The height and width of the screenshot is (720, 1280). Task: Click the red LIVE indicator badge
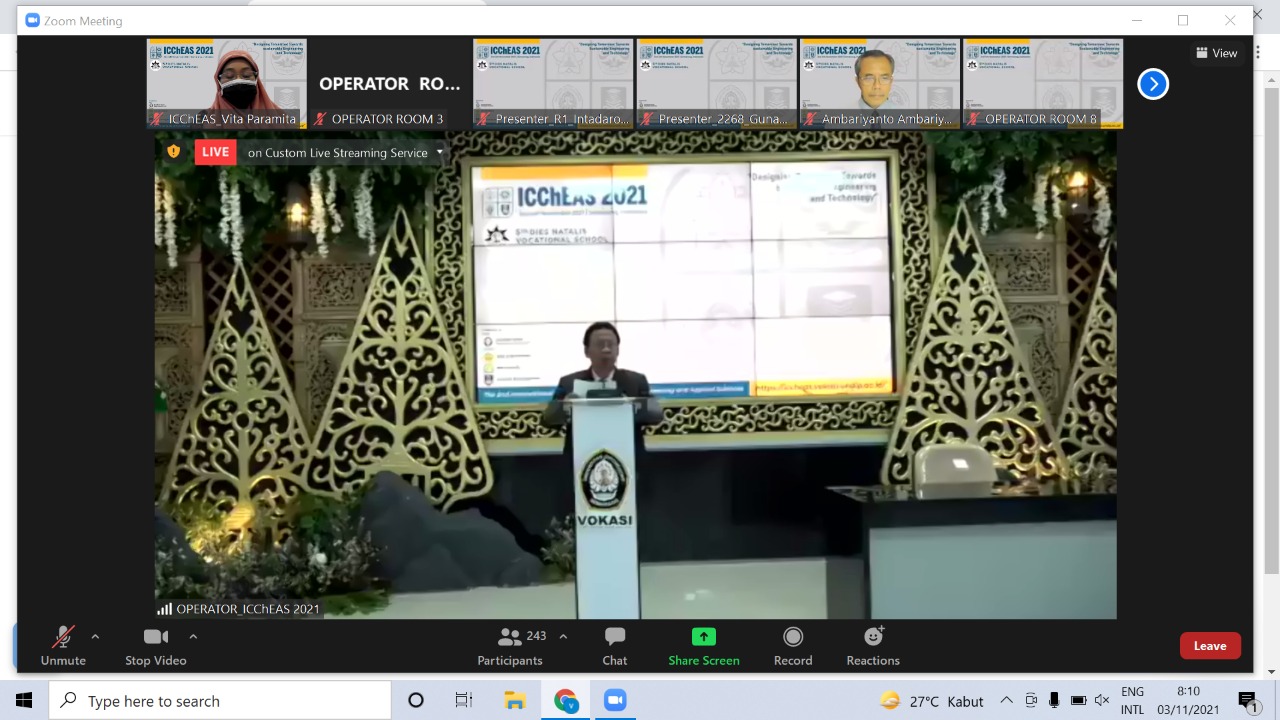tap(215, 152)
